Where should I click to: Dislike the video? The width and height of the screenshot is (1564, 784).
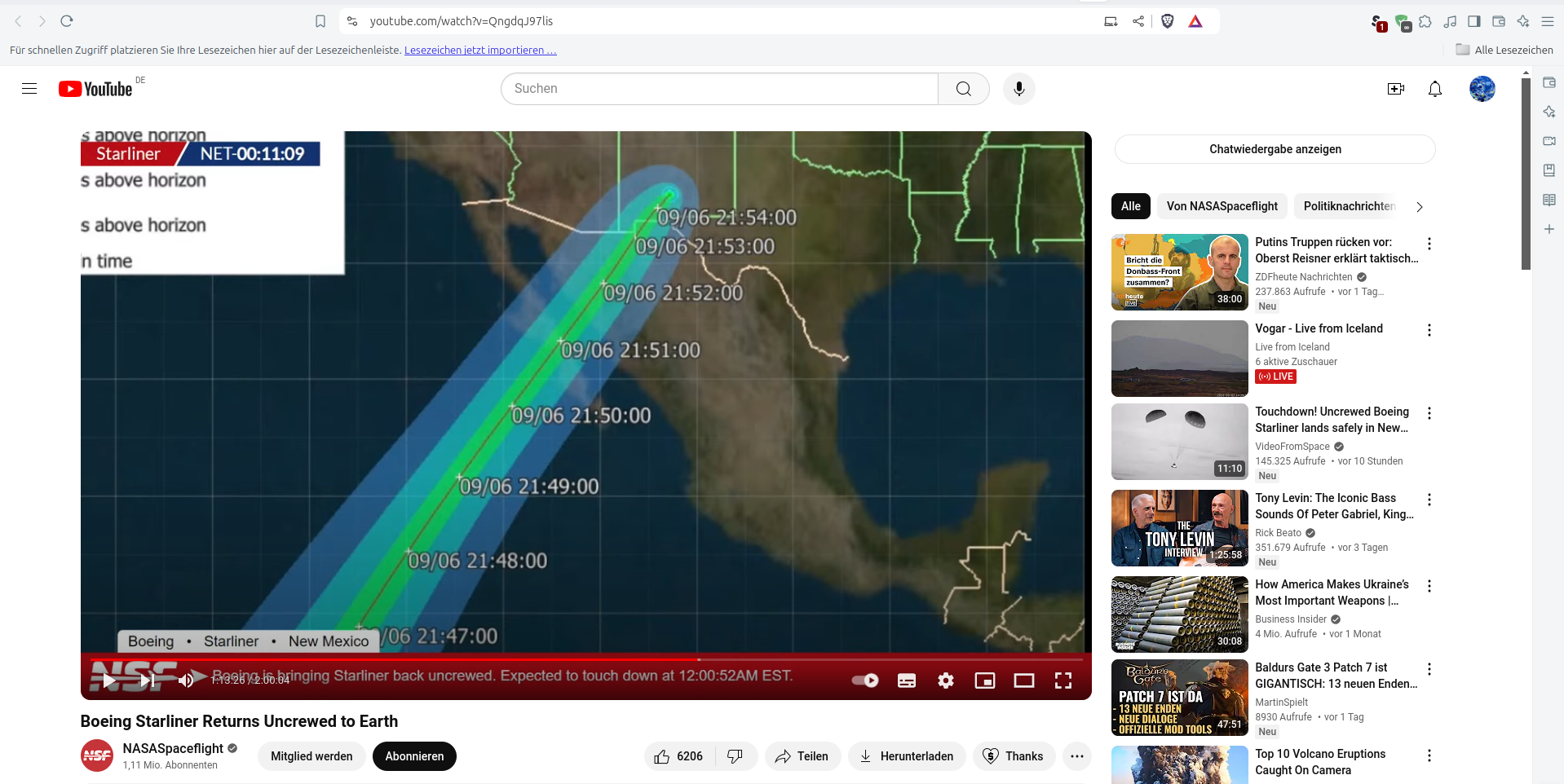click(x=736, y=756)
